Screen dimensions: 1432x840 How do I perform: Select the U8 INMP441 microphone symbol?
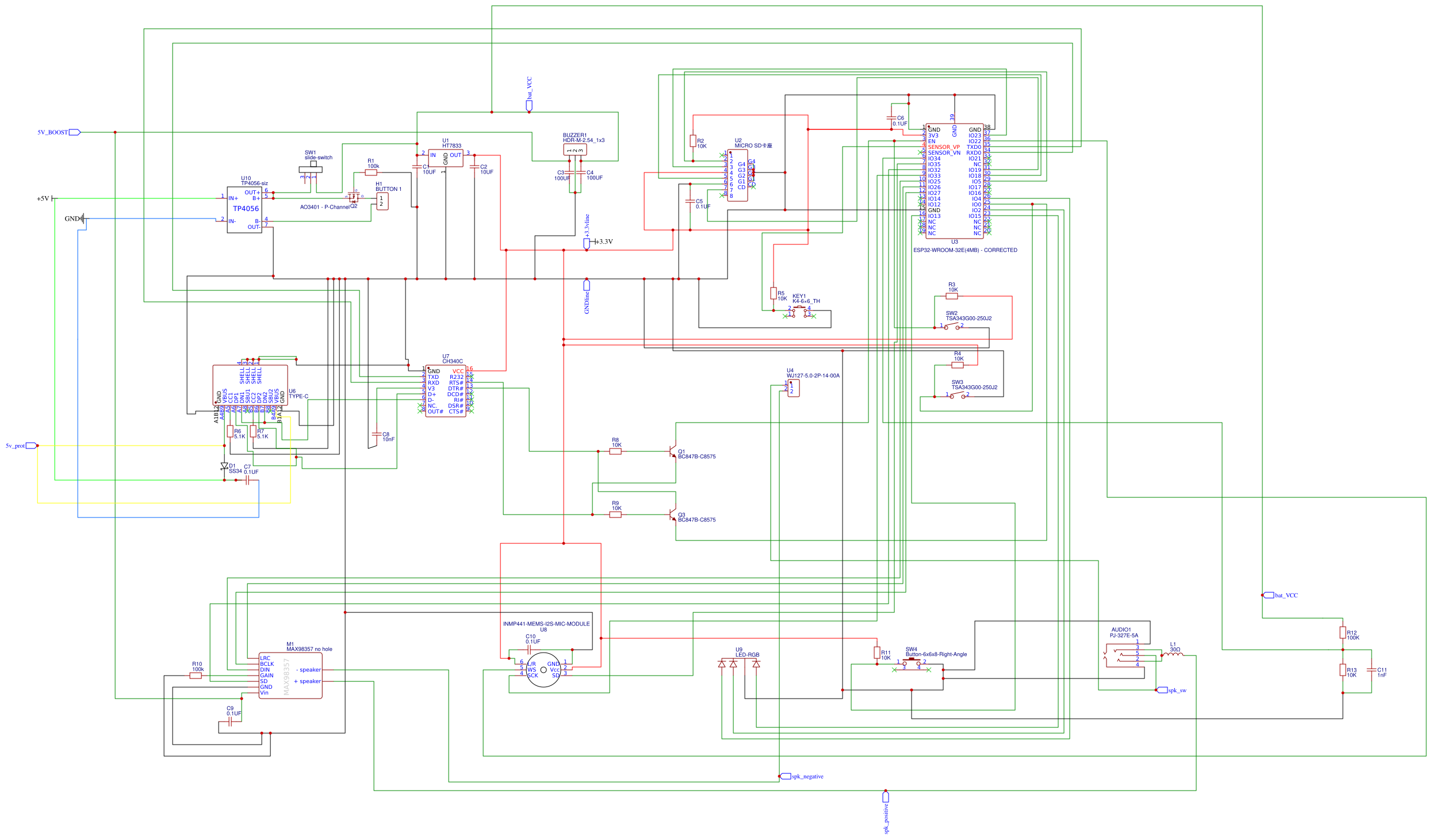tap(543, 670)
